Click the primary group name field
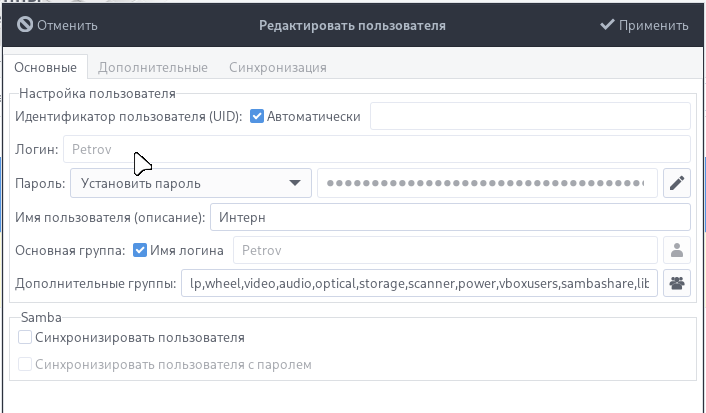The height and width of the screenshot is (413, 706). 445,250
